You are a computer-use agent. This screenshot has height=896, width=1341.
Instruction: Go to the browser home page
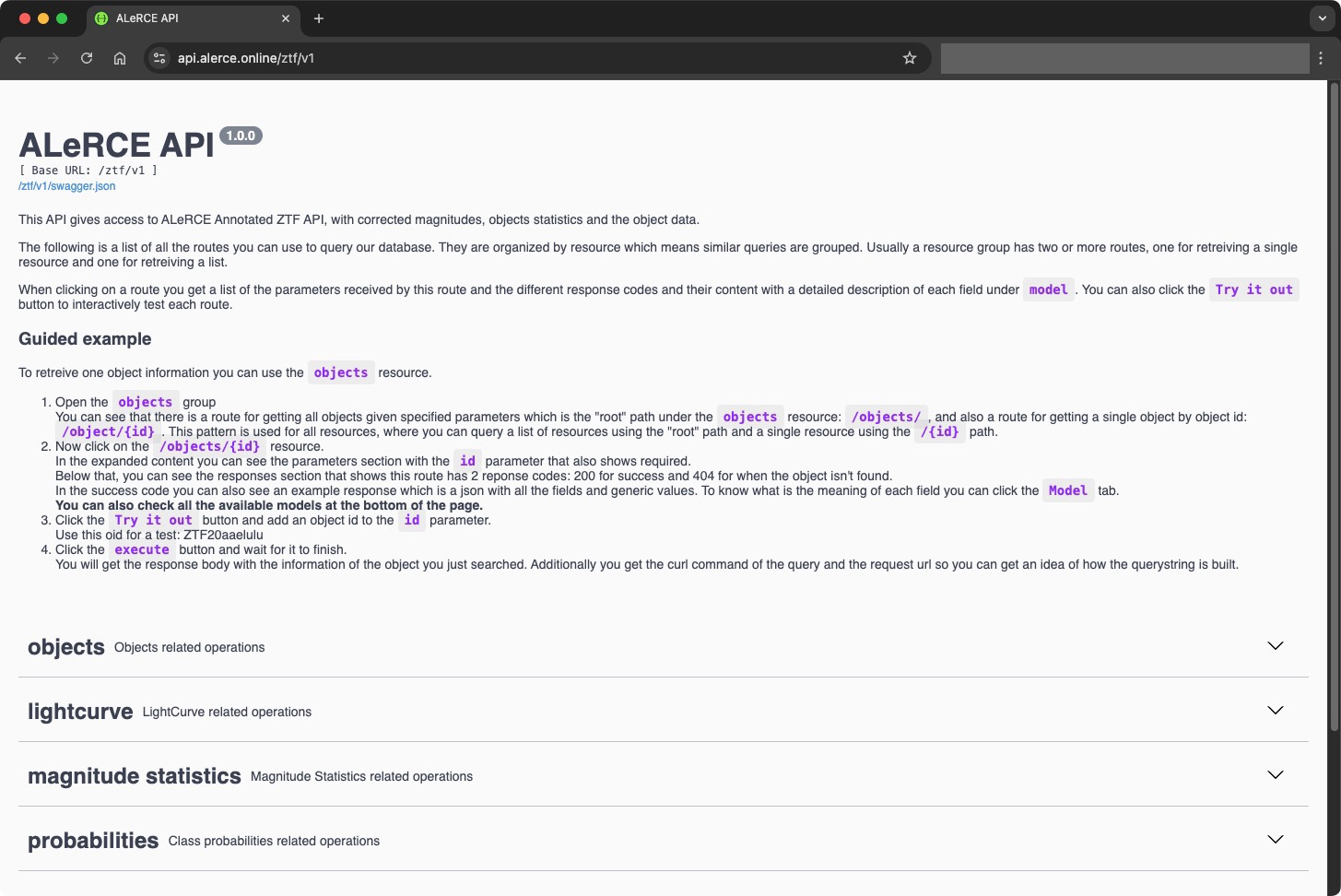(120, 58)
